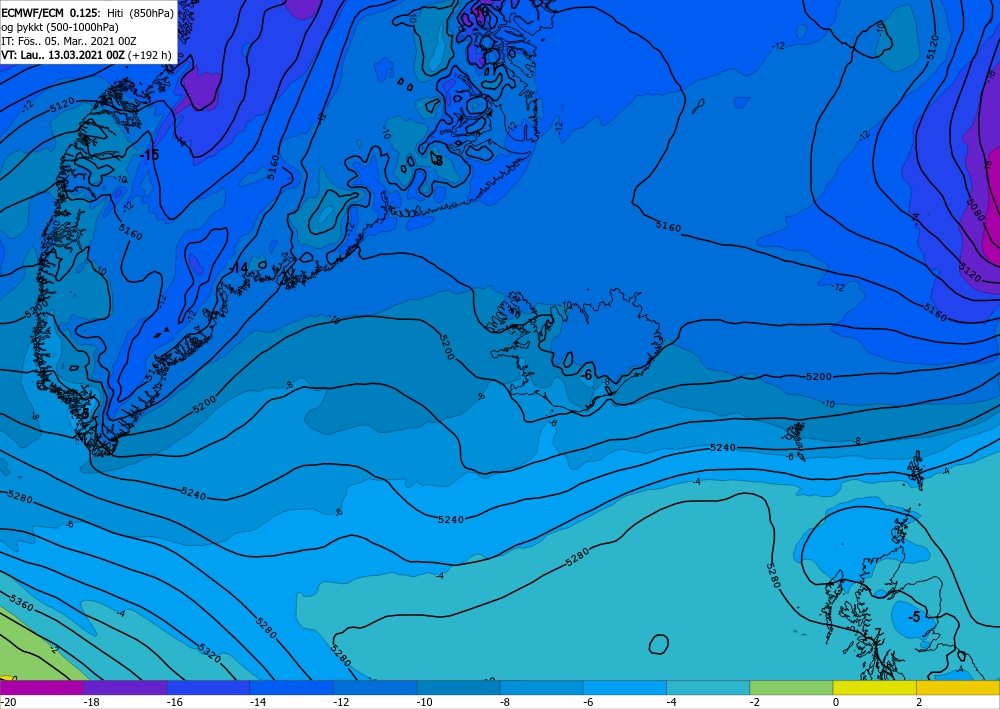The height and width of the screenshot is (709, 1000).
Task: Click the bold '-5' temperature value over Scotland
Action: coord(915,617)
